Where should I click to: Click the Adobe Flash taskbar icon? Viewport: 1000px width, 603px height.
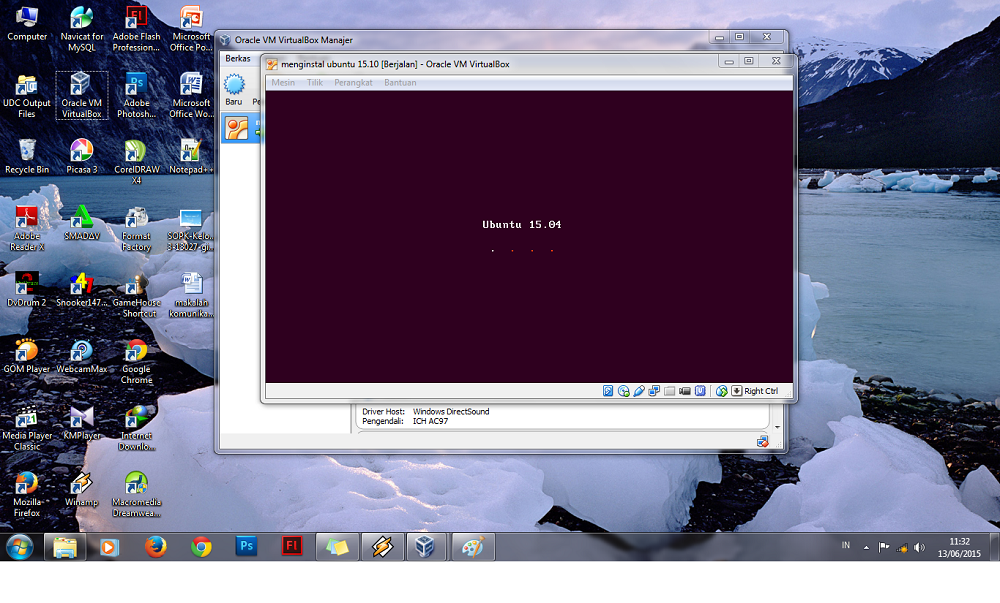291,546
